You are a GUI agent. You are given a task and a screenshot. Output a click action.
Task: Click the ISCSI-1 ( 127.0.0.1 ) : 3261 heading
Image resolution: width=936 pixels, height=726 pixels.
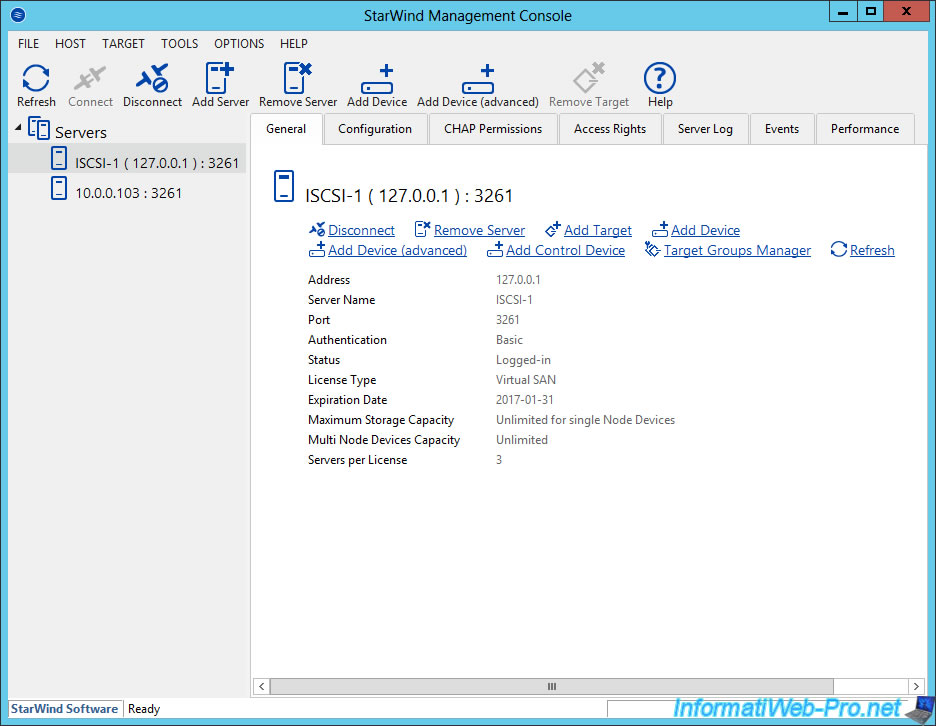point(409,196)
